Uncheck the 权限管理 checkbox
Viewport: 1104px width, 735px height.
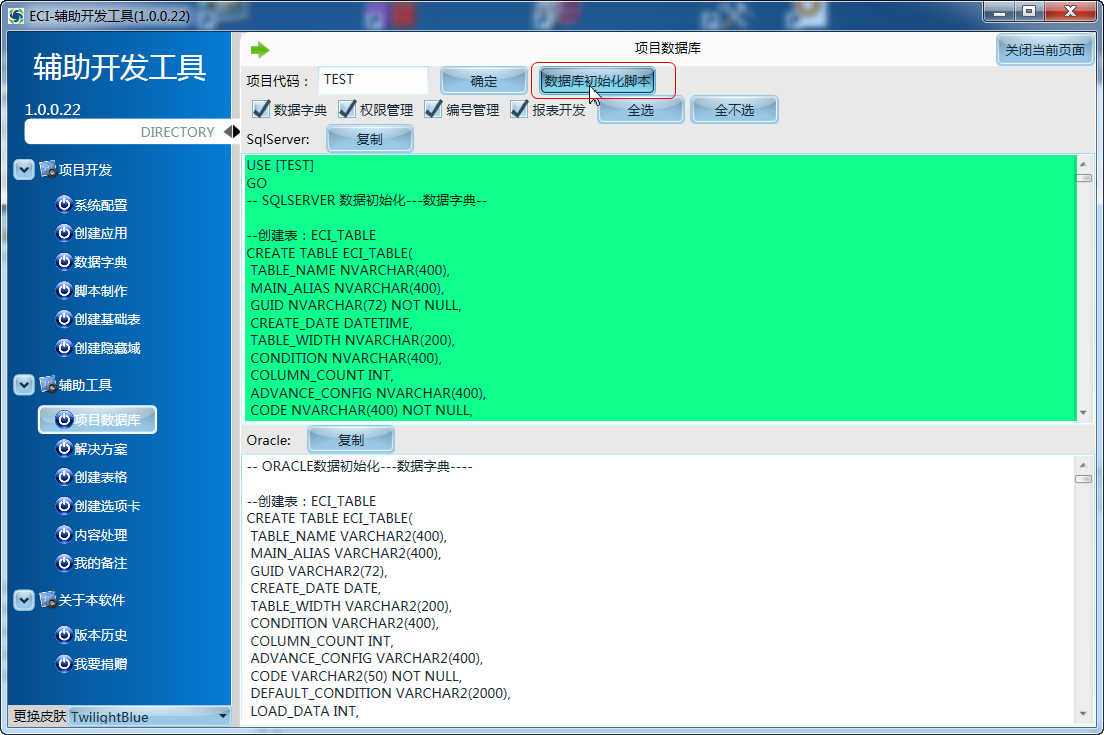(346, 109)
